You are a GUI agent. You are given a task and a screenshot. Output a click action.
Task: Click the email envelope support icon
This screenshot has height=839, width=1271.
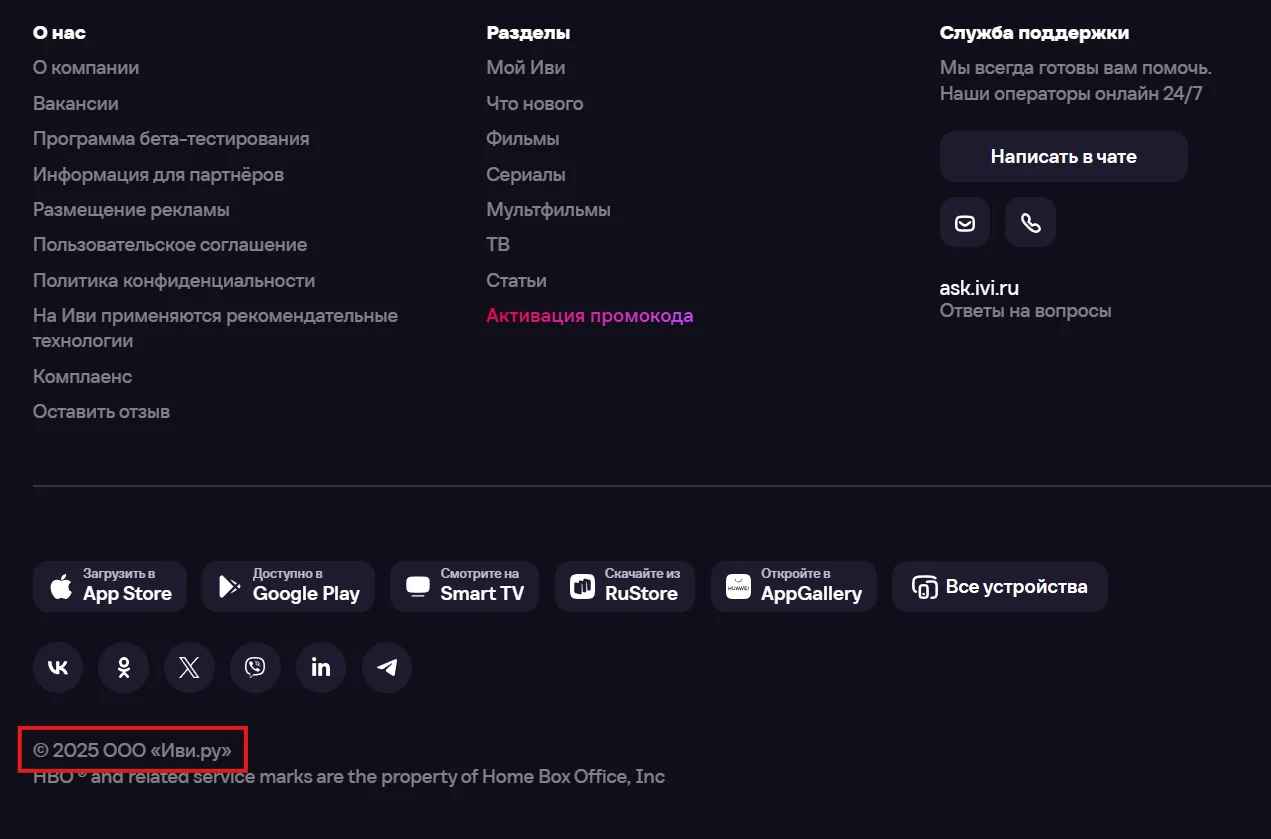point(965,222)
